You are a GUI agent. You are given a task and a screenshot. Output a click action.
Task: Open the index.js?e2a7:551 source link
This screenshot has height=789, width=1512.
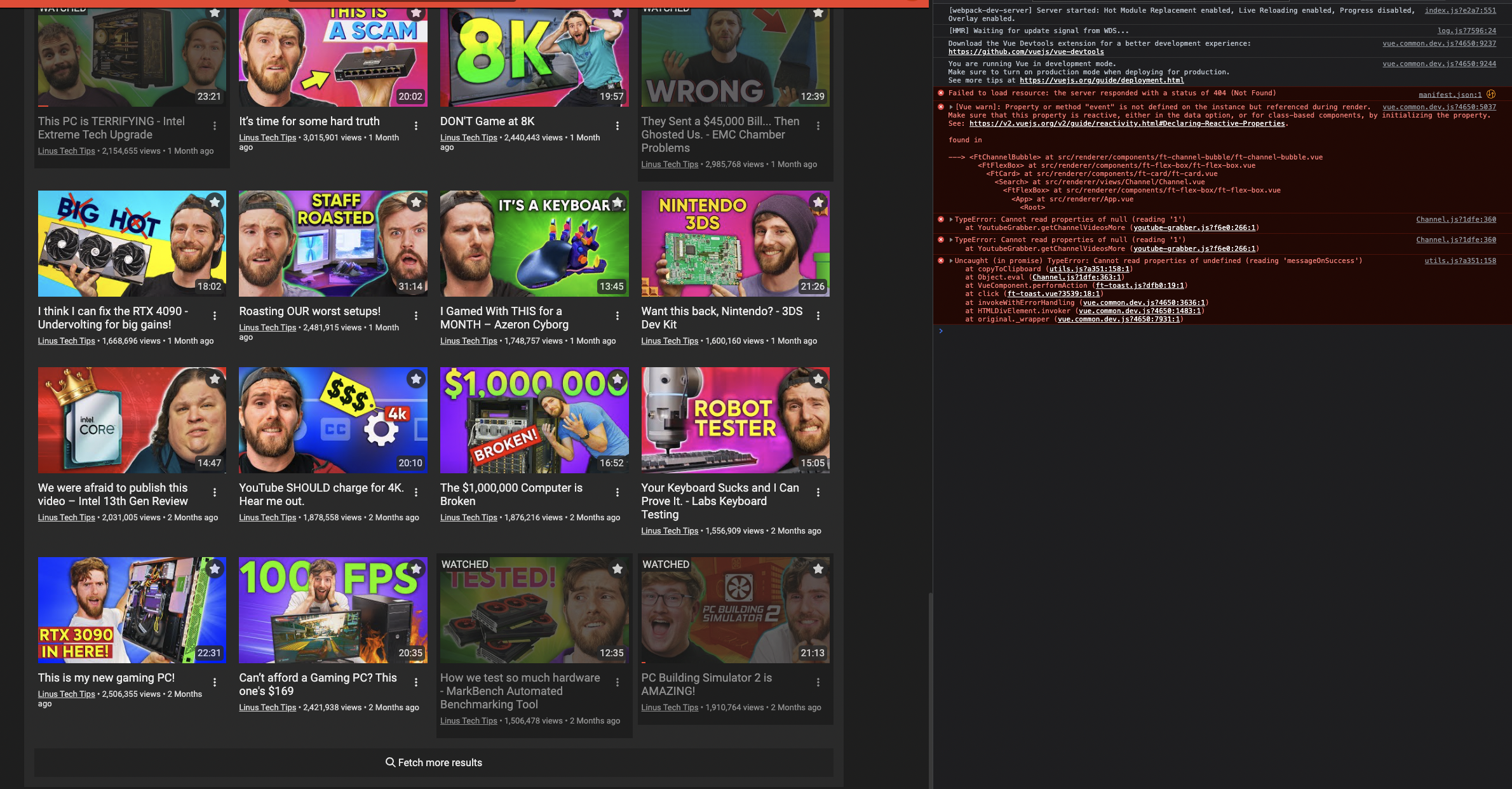point(1460,10)
